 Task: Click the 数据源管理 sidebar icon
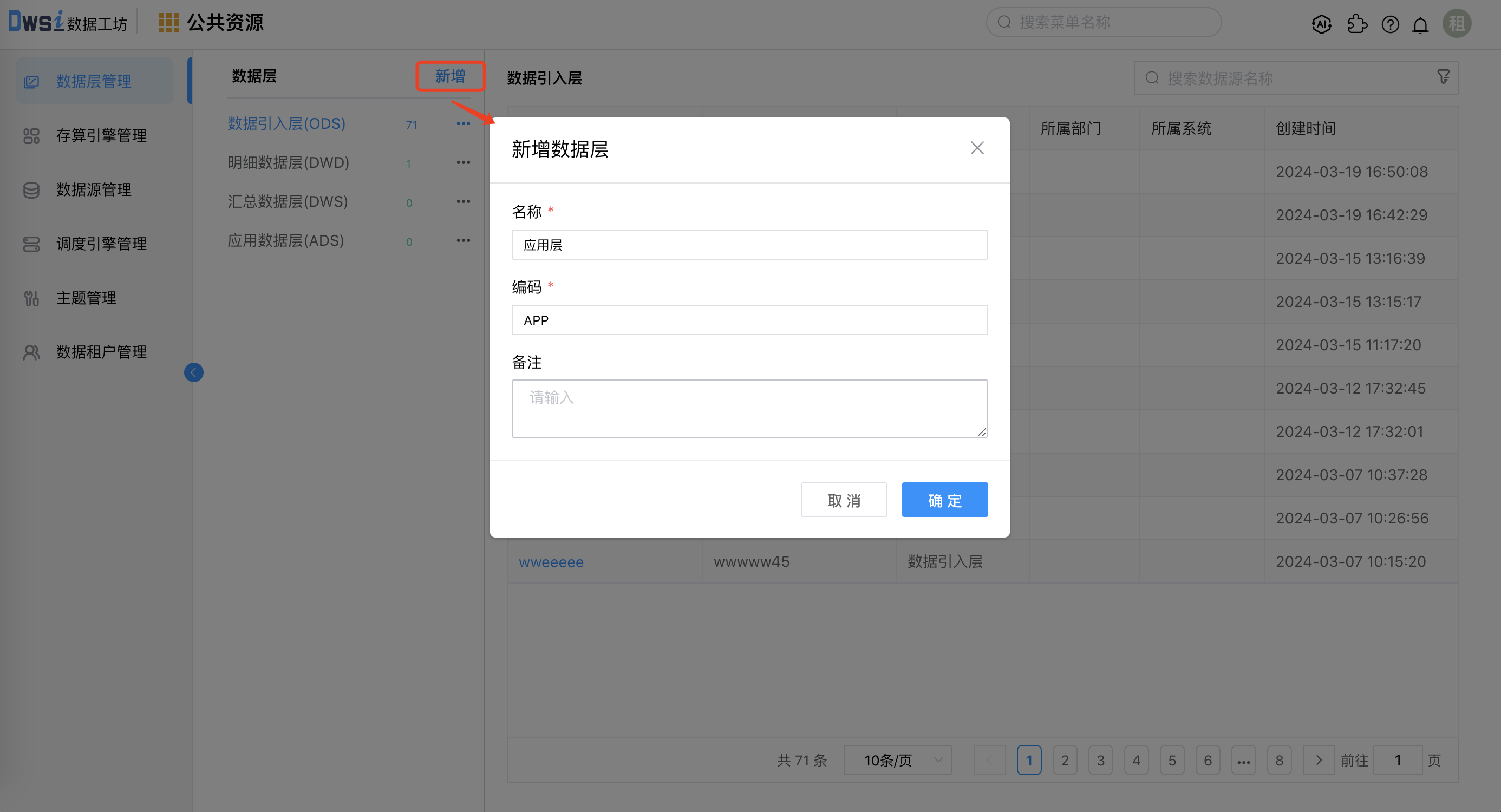tap(31, 190)
